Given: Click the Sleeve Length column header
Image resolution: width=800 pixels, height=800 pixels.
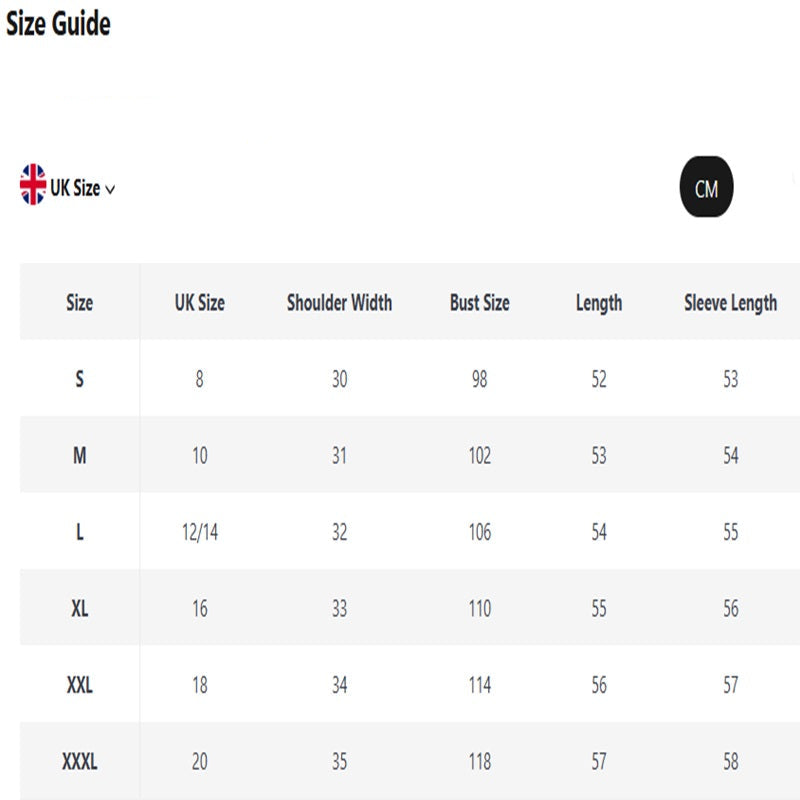Looking at the screenshot, I should [730, 303].
